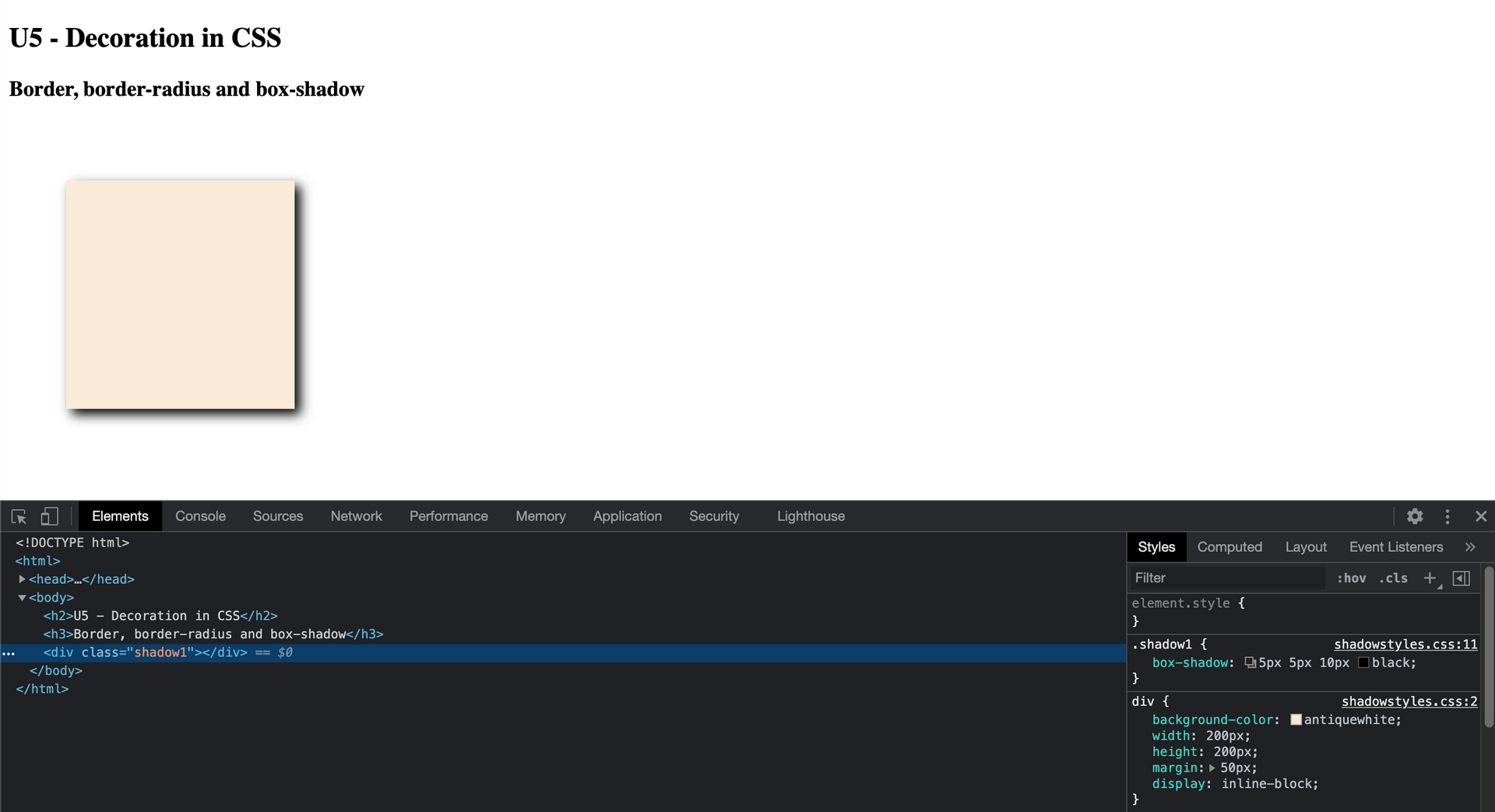
Task: Toggle computed styles sidebar icon
Action: click(1462, 578)
